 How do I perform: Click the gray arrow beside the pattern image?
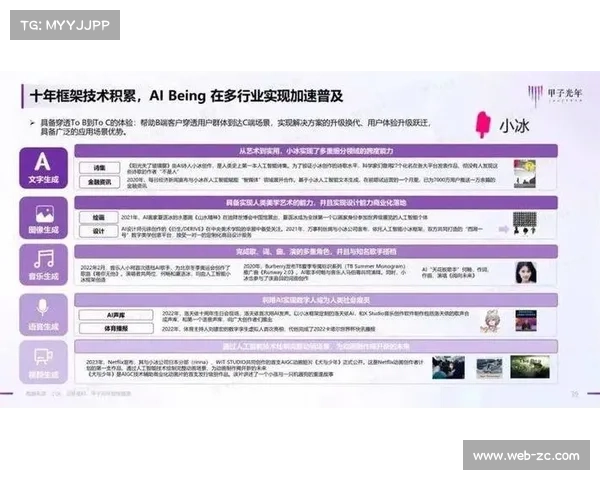[504, 229]
